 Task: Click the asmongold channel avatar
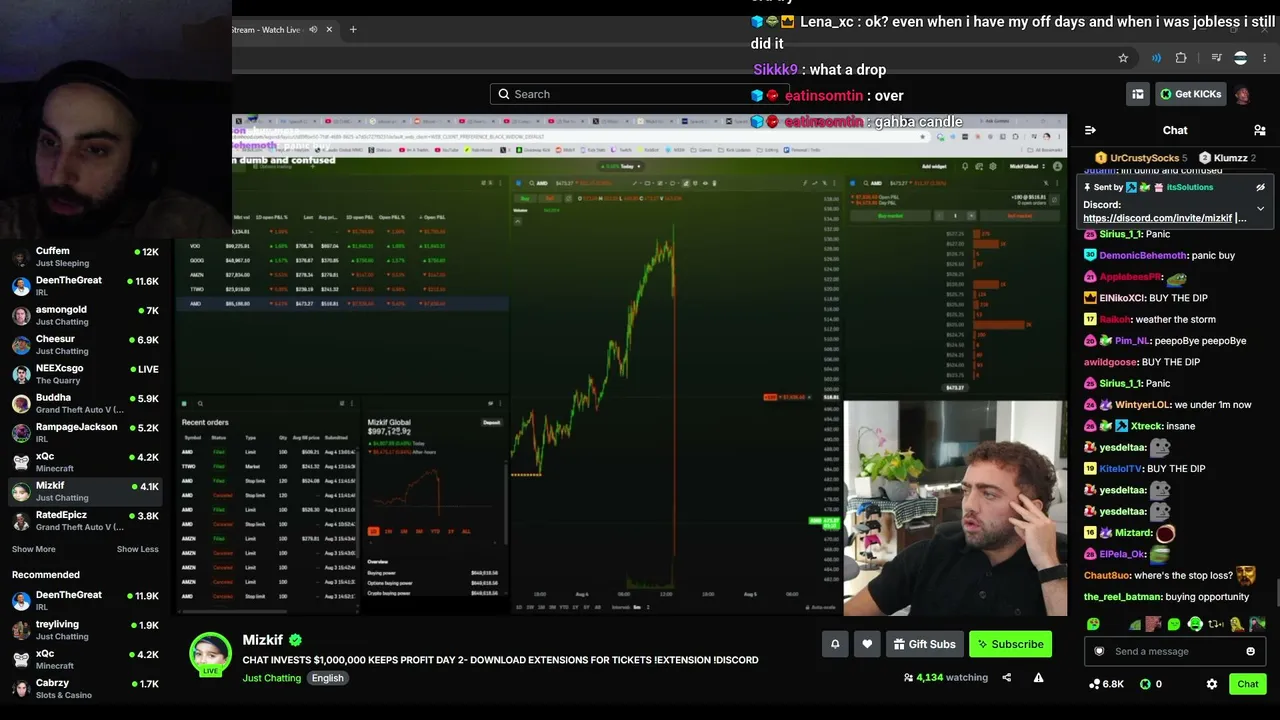[21, 316]
